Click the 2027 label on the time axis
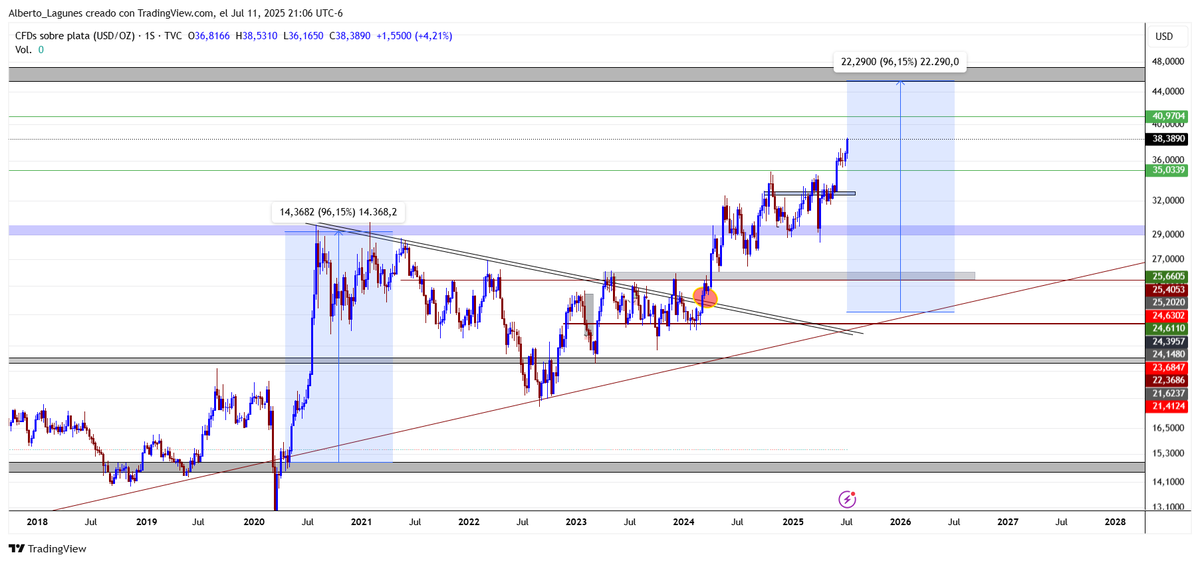This screenshot has width=1200, height=563. coord(1007,522)
